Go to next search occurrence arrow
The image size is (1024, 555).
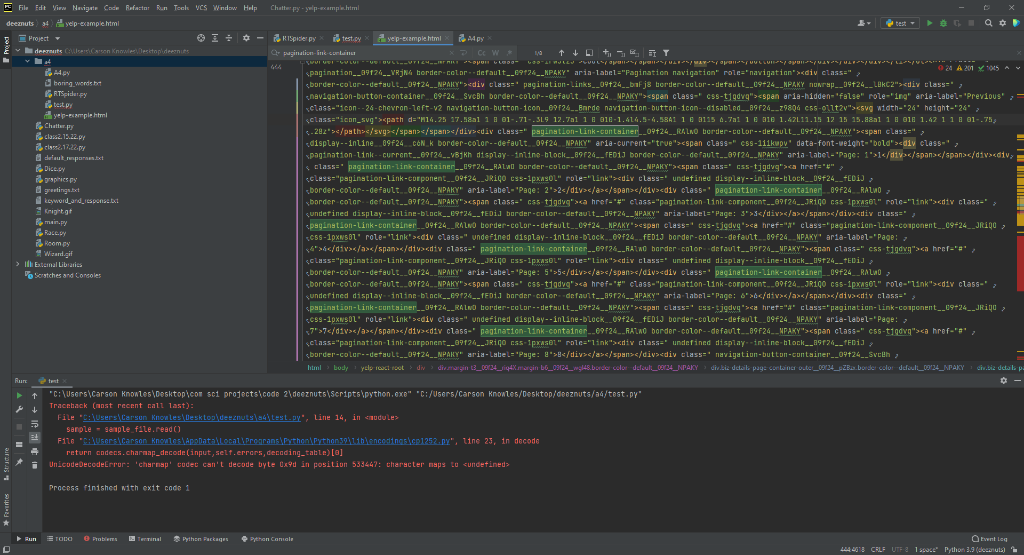[575, 52]
